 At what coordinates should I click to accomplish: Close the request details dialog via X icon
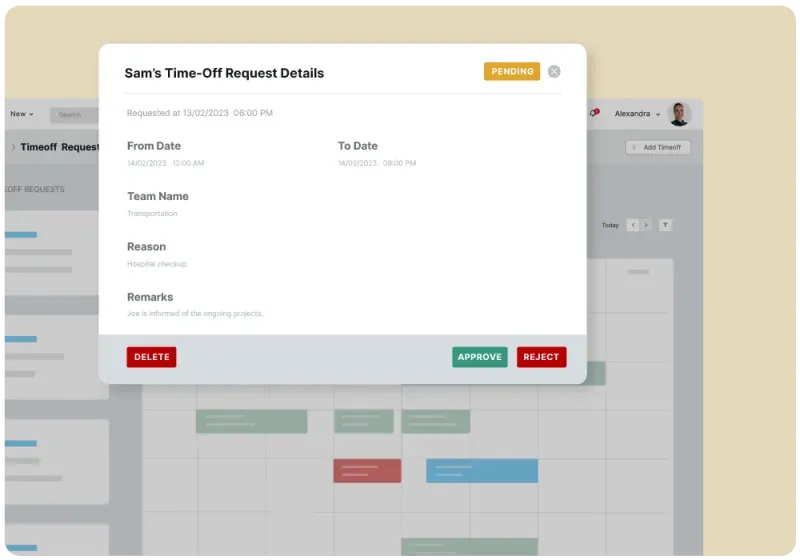pos(554,71)
